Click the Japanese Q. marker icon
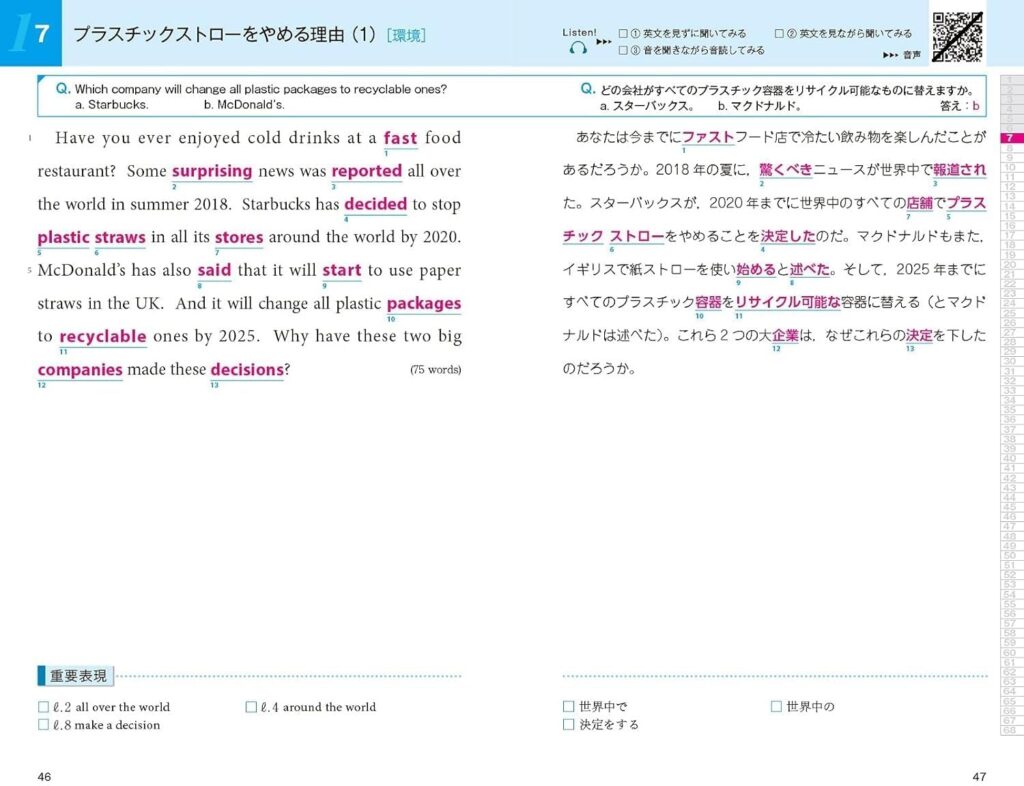The image size is (1024, 786). tap(588, 89)
